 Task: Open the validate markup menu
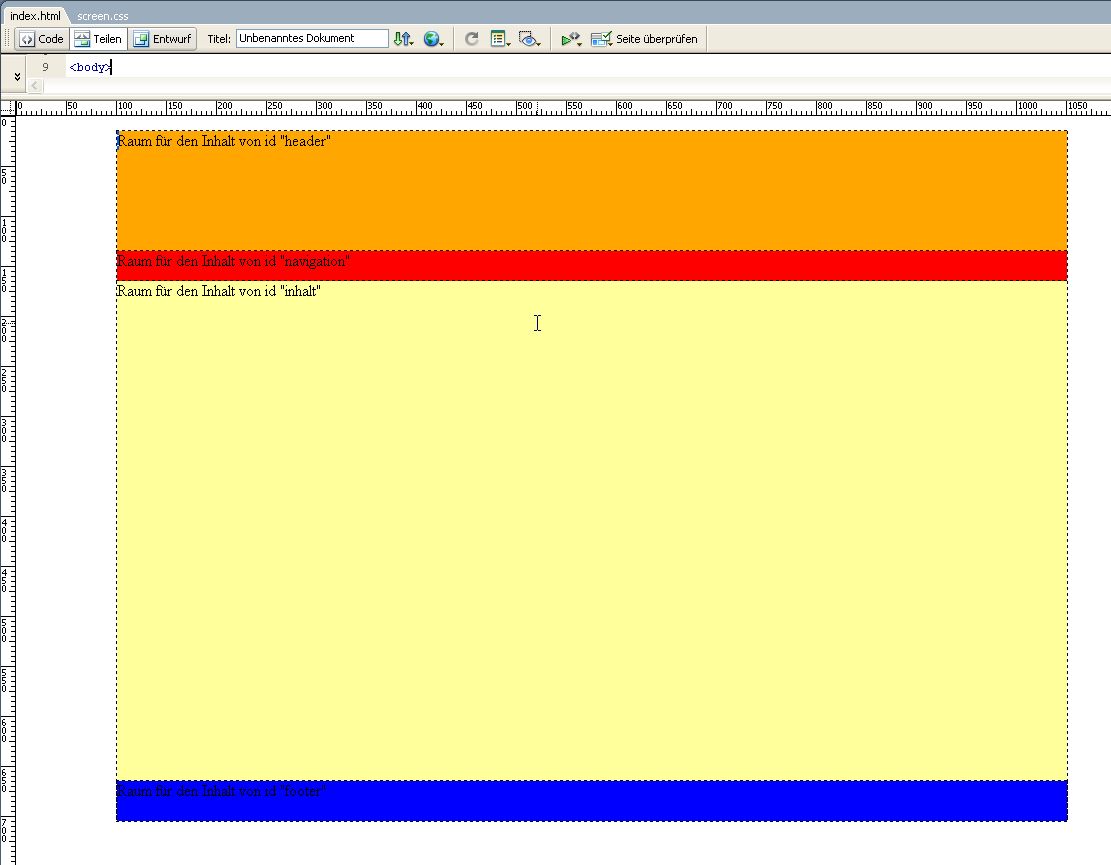coord(571,39)
